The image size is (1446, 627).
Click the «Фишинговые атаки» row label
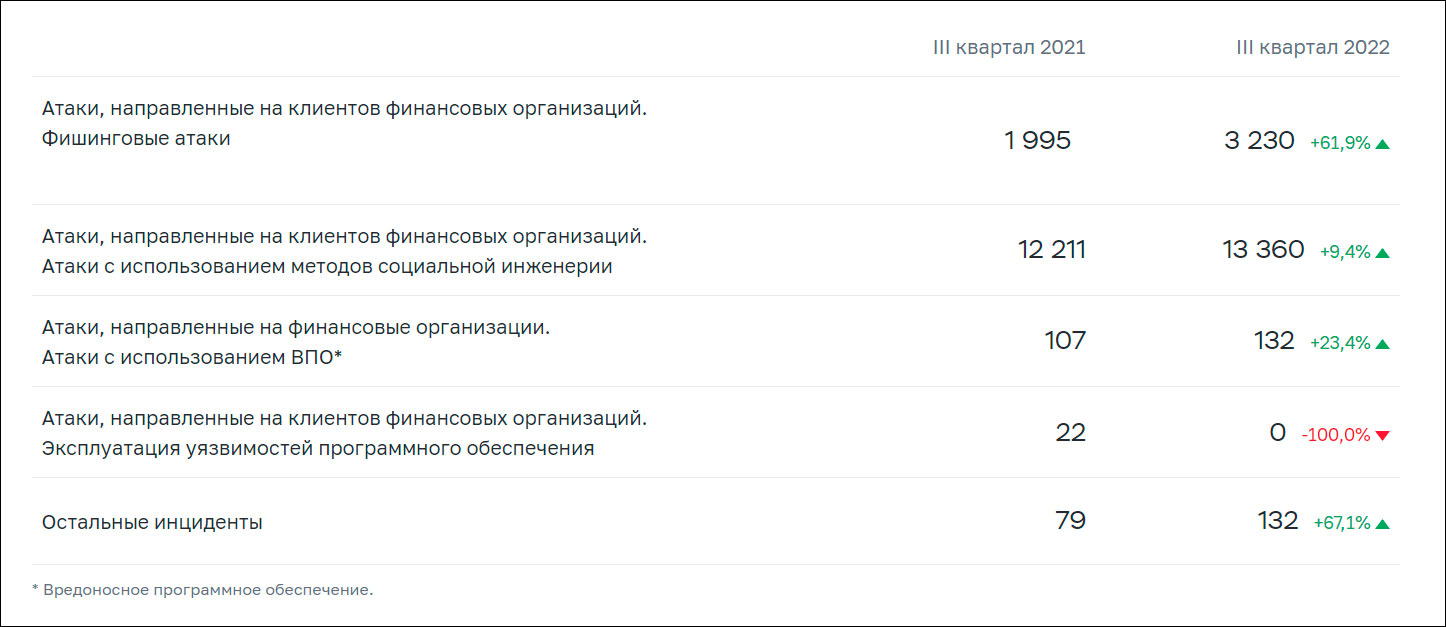coord(136,139)
